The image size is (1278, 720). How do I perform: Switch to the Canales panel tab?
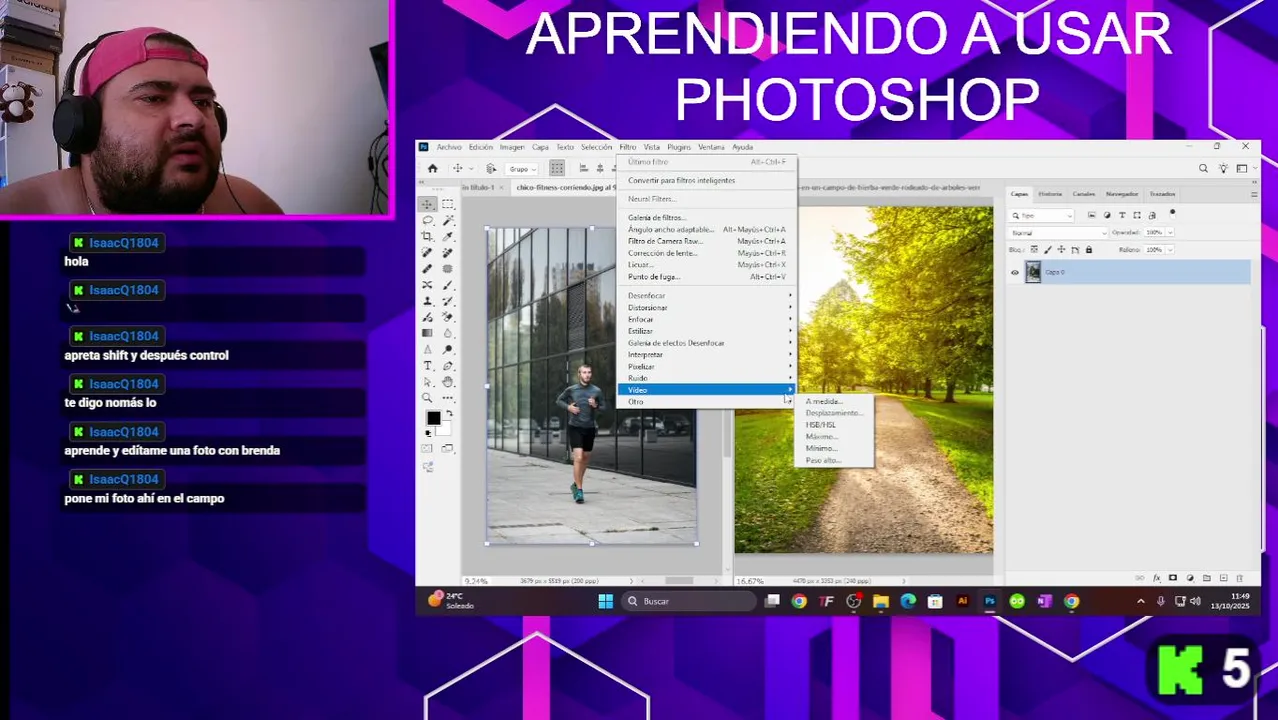pos(1084,194)
